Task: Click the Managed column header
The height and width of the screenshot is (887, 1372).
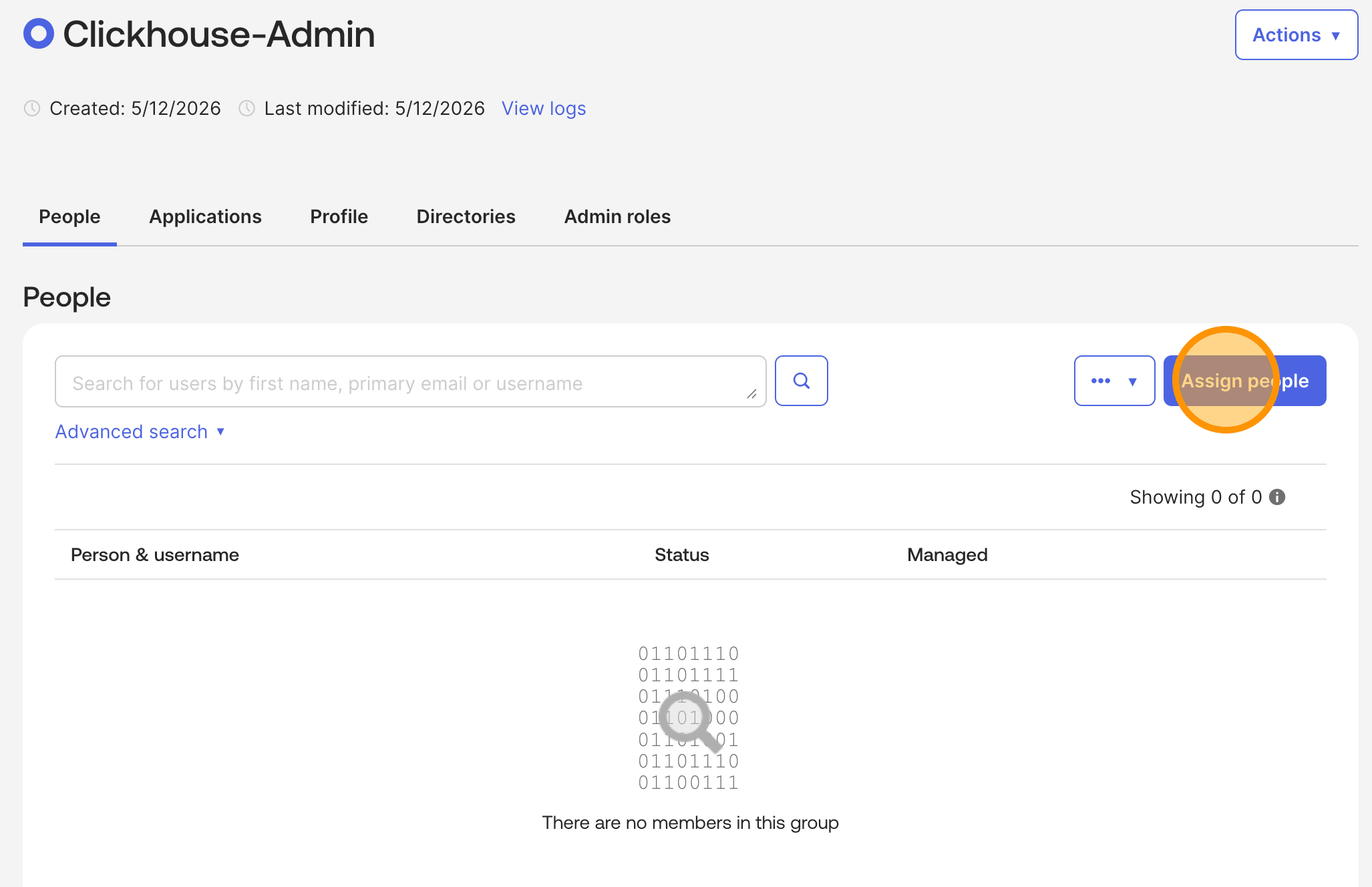Action: click(947, 554)
